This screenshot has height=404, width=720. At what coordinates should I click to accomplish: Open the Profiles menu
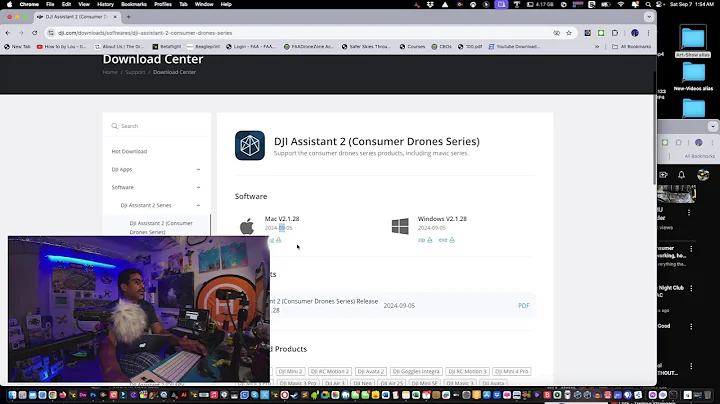tap(163, 4)
